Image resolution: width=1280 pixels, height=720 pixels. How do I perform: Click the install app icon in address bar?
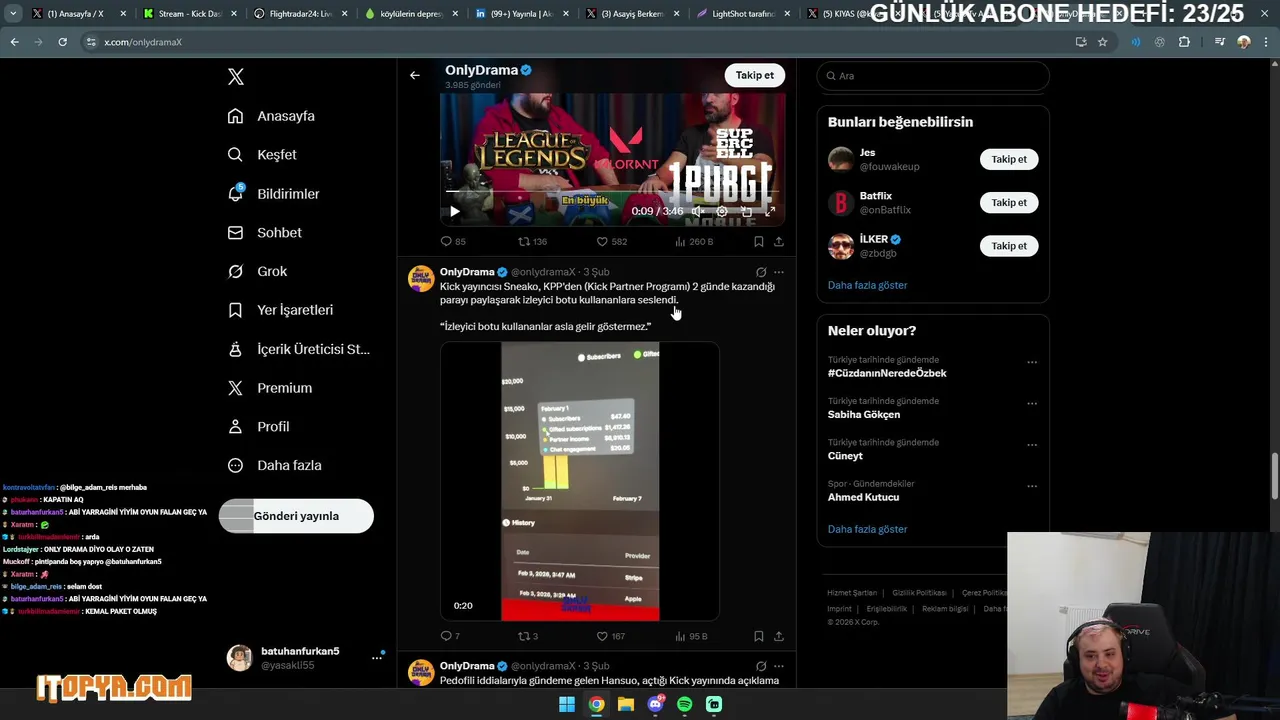(1081, 42)
